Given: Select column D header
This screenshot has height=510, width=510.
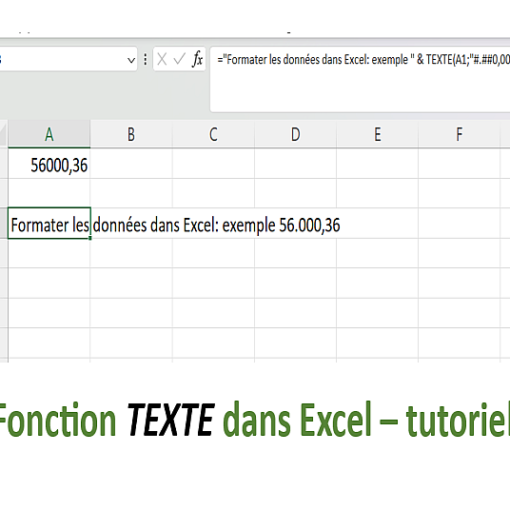Looking at the screenshot, I should click(295, 134).
